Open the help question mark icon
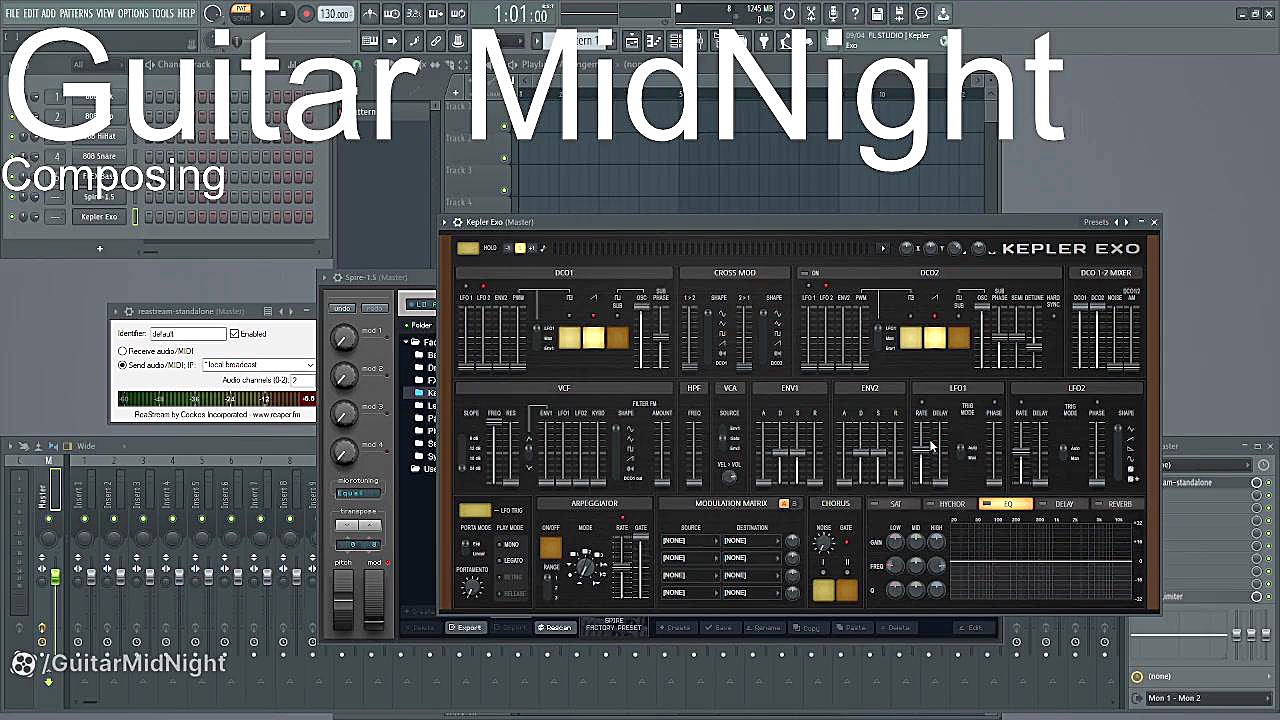 tap(855, 14)
